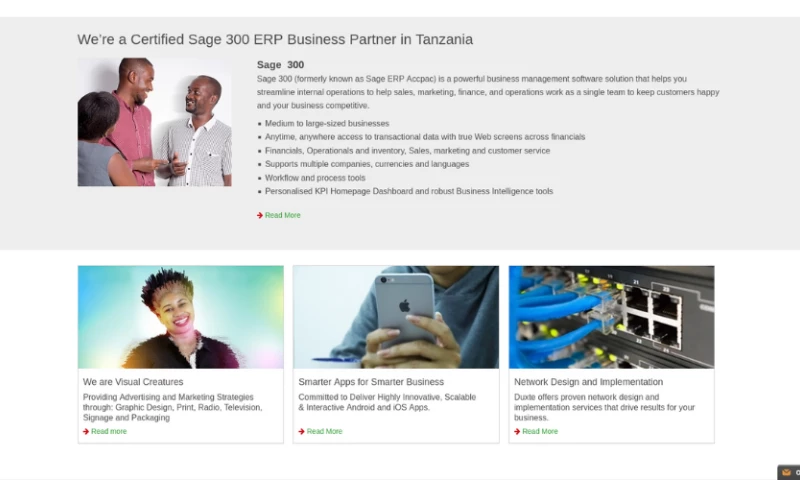Click the bold "Sage 300" subheading
The height and width of the screenshot is (480, 800).
(x=280, y=65)
